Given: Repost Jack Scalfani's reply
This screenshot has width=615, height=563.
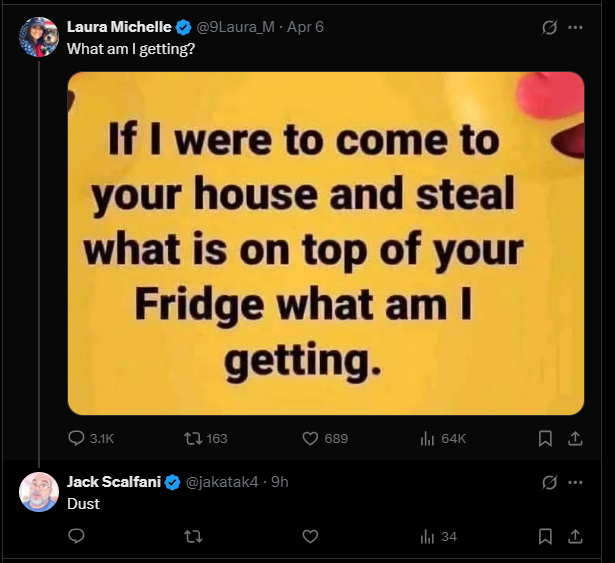Looking at the screenshot, I should point(193,536).
